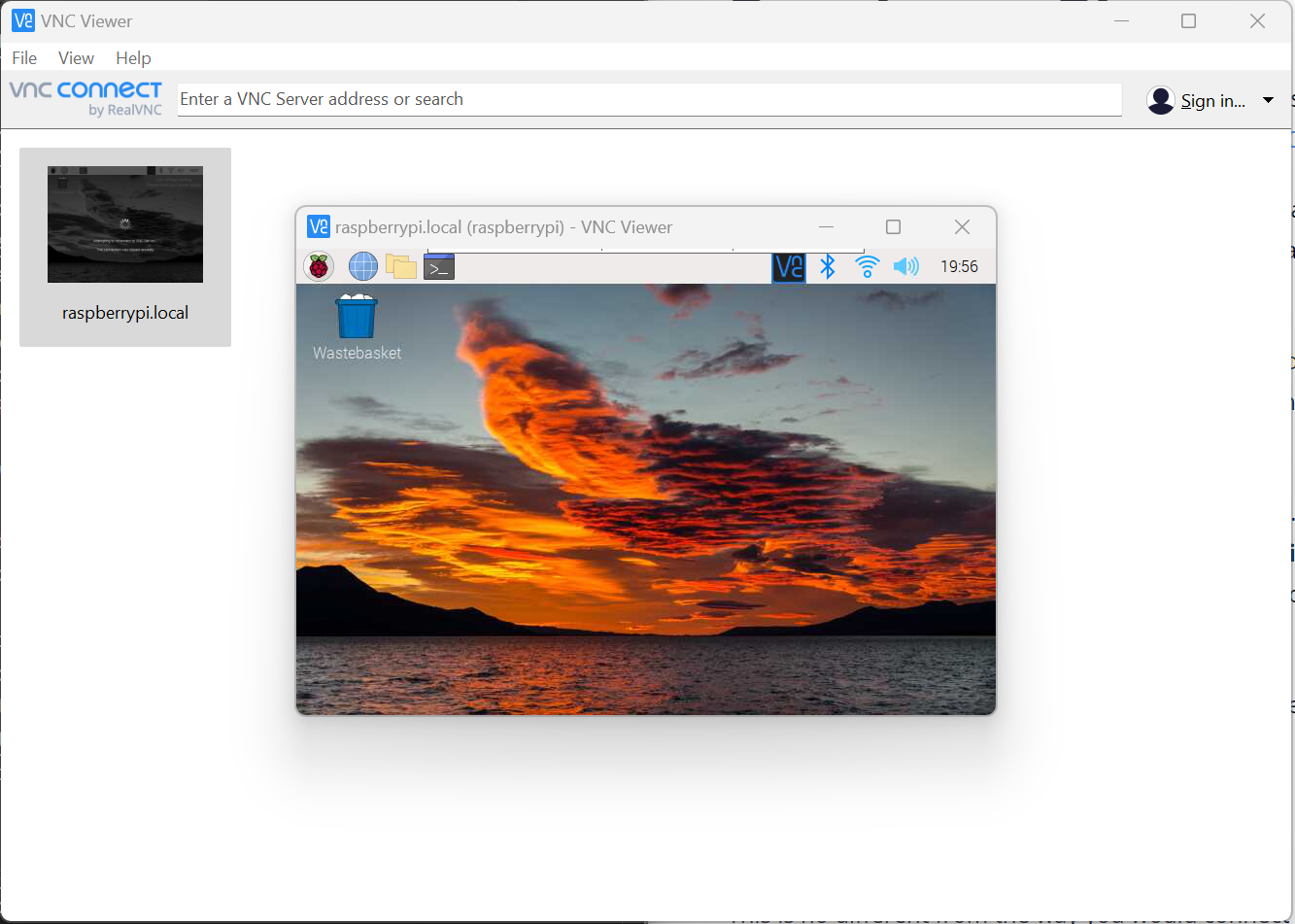Image resolution: width=1295 pixels, height=924 pixels.
Task: Click the clock showing 19:56
Action: pyautogui.click(x=959, y=265)
